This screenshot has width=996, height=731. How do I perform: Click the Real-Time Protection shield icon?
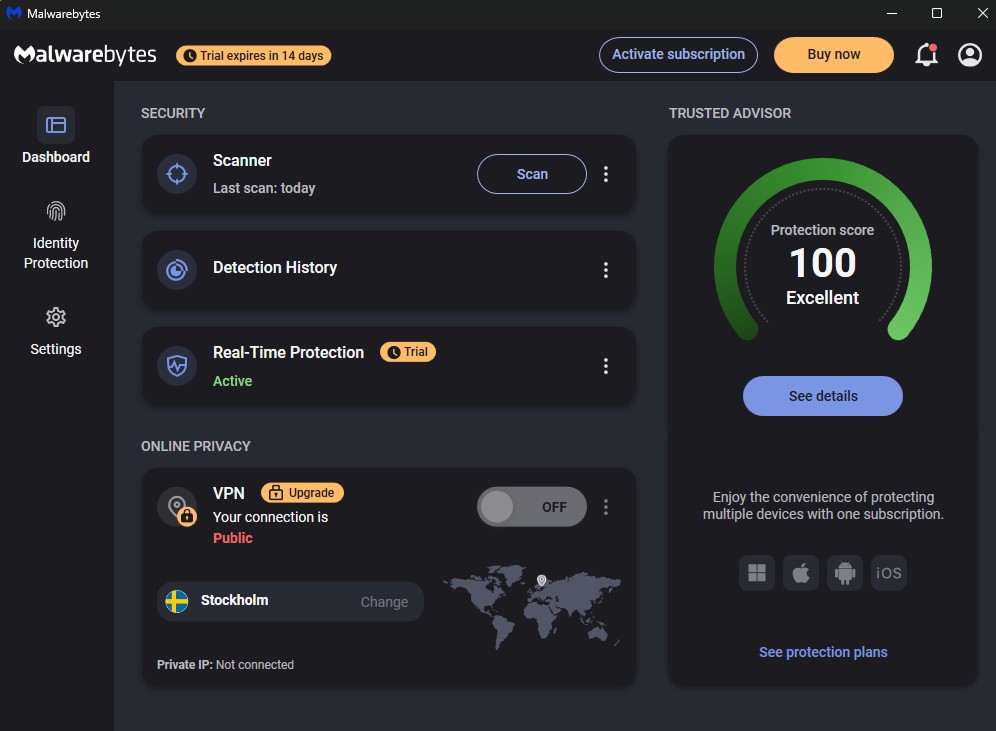(177, 366)
